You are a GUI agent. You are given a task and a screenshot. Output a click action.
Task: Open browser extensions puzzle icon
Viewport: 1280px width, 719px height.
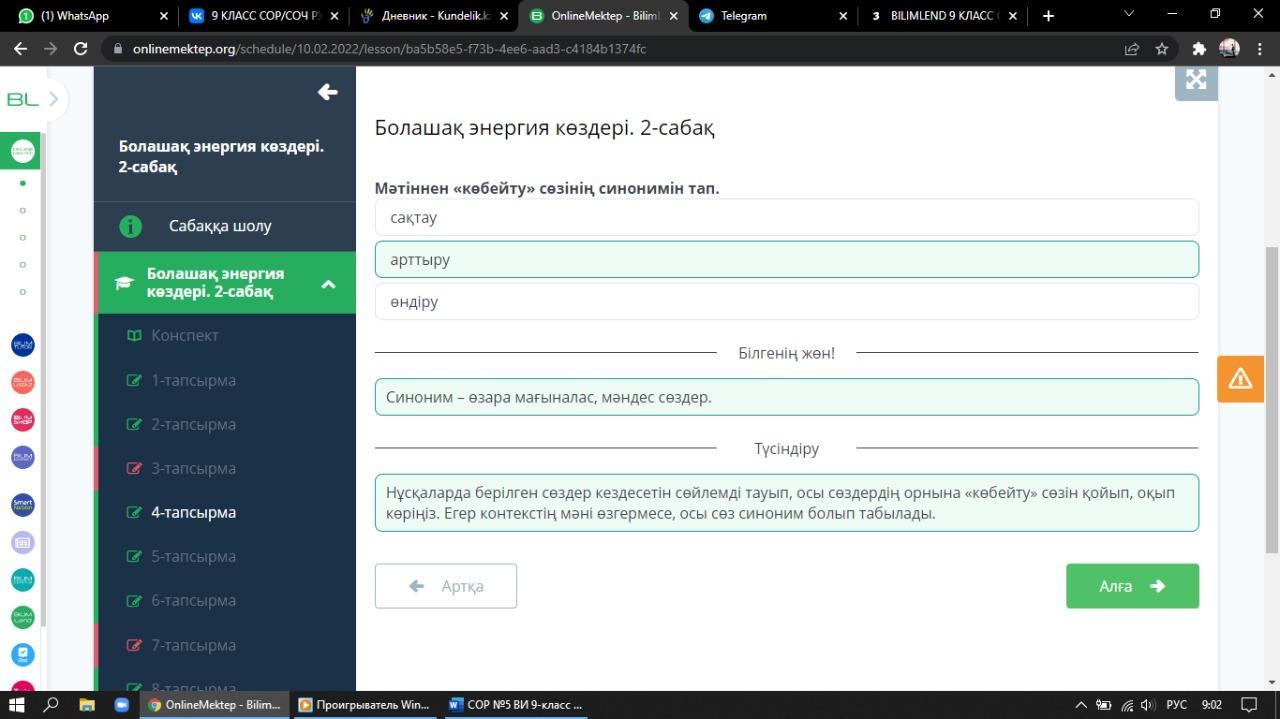[1199, 48]
